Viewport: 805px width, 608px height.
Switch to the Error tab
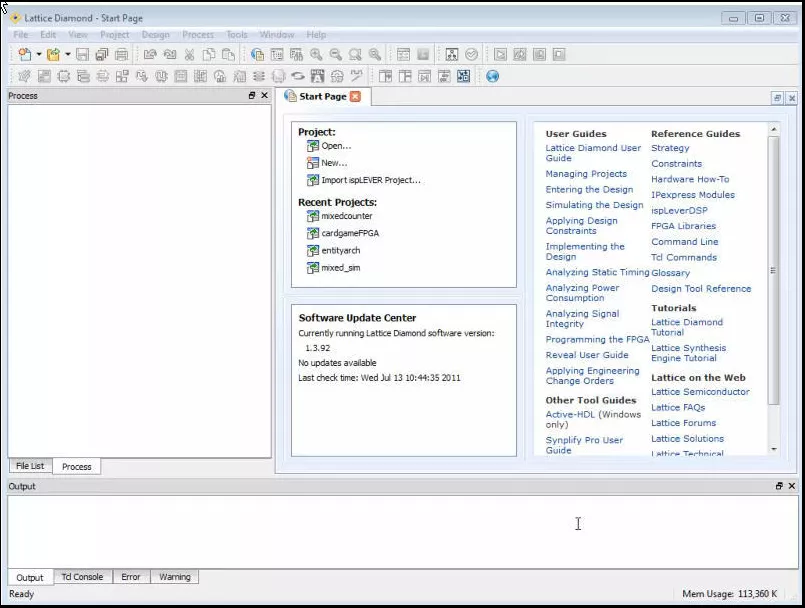coord(131,577)
